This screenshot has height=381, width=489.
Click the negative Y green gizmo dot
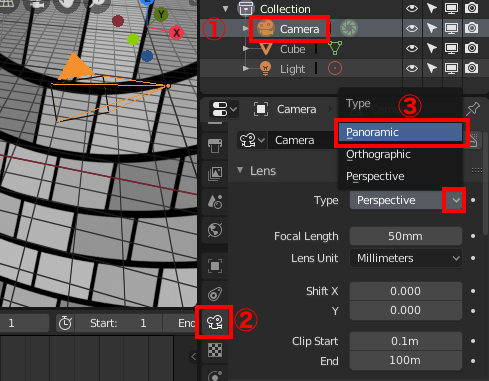[x=133, y=39]
